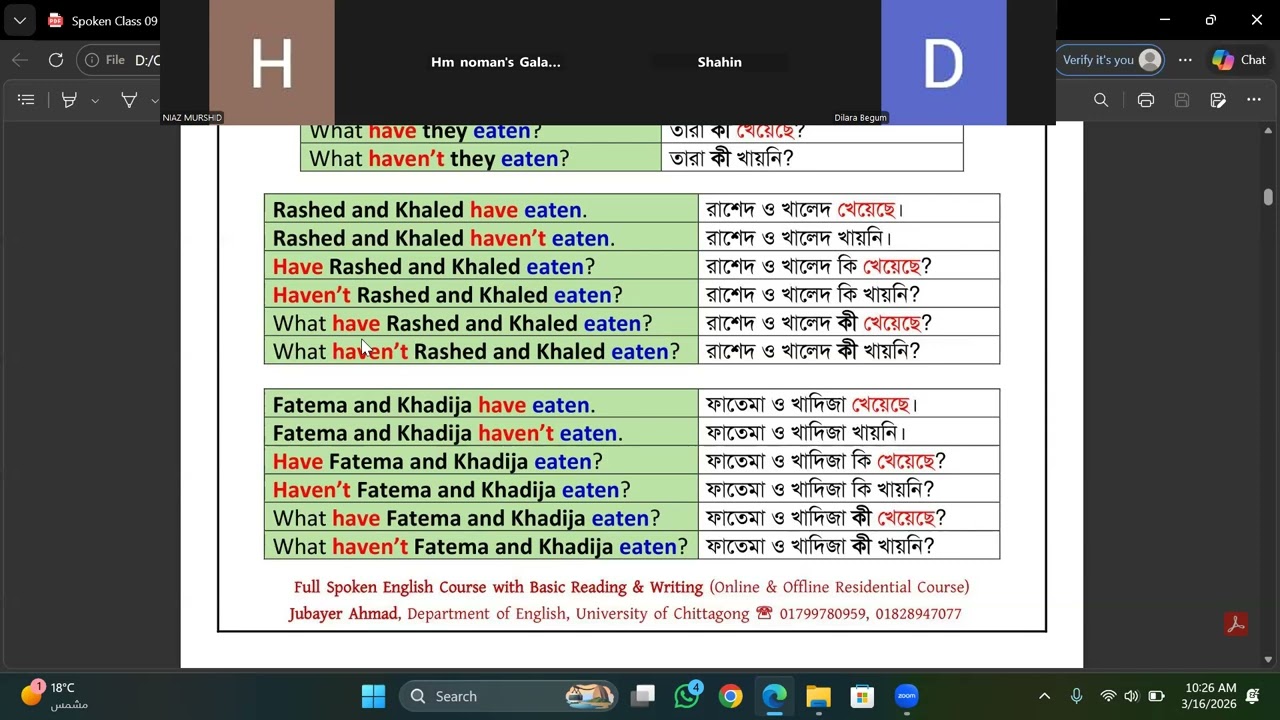Open Task View from the taskbar
The height and width of the screenshot is (720, 1280).
point(643,696)
